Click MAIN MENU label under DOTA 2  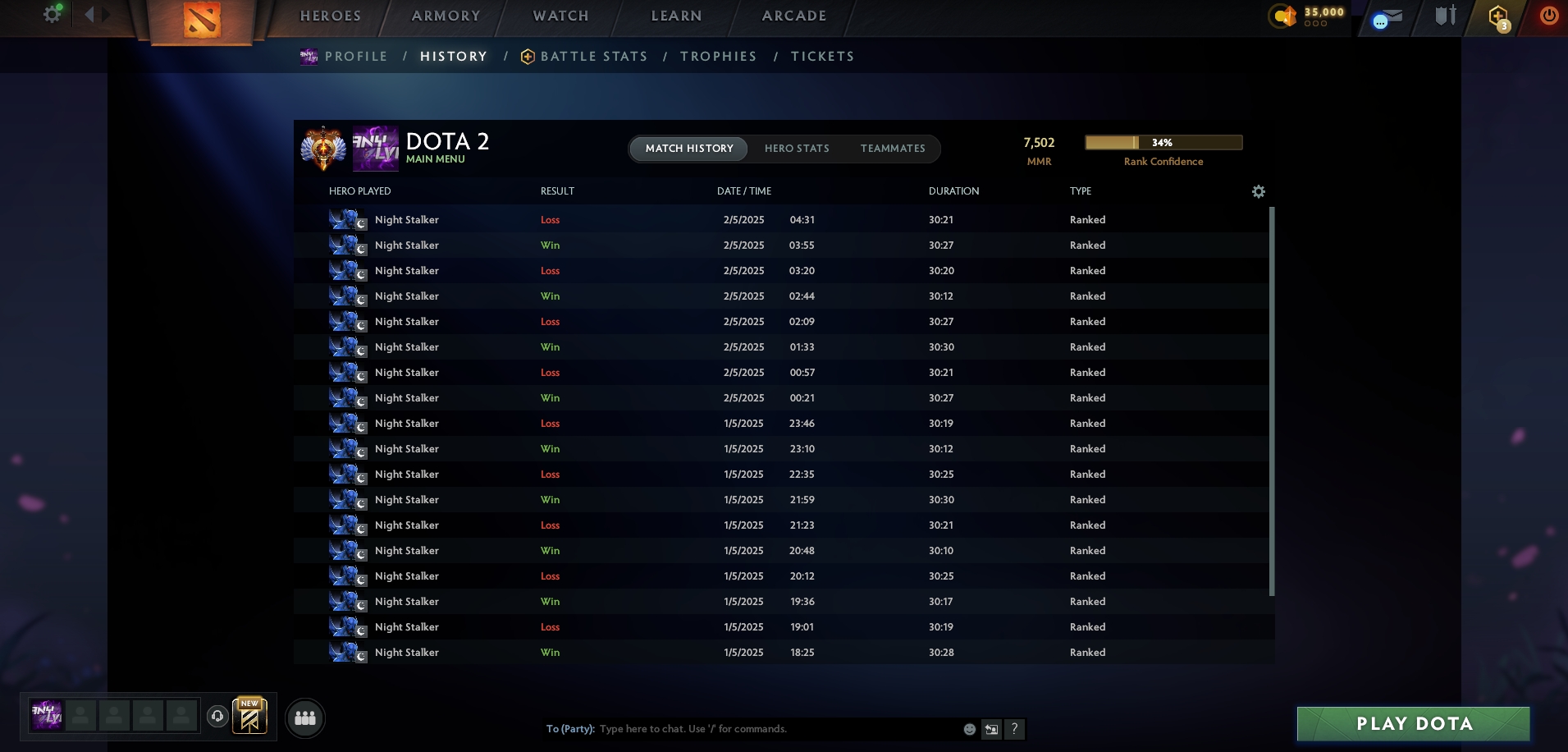coord(435,159)
